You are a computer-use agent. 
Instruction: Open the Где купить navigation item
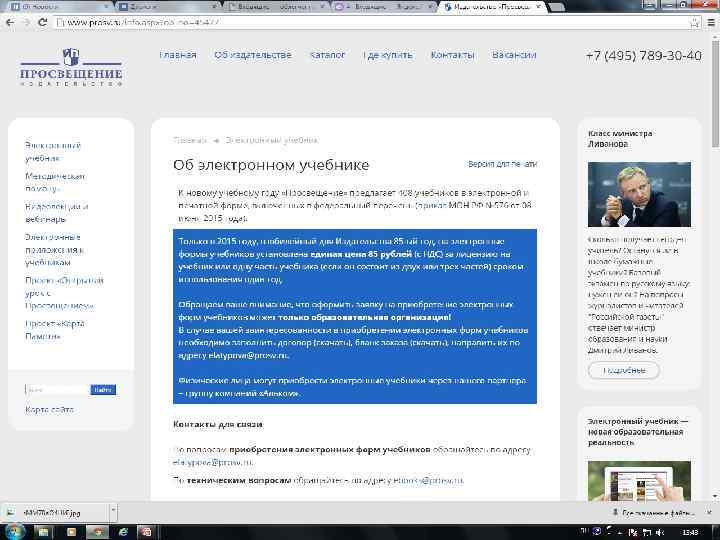388,55
